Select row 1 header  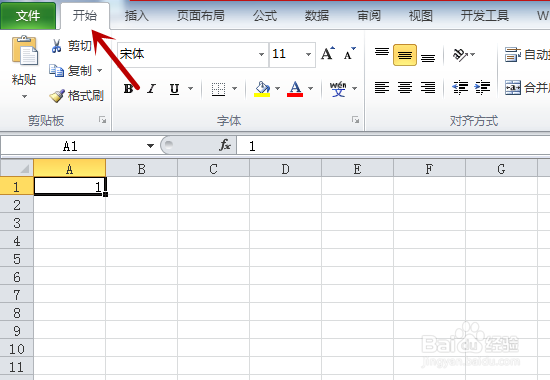(16, 186)
